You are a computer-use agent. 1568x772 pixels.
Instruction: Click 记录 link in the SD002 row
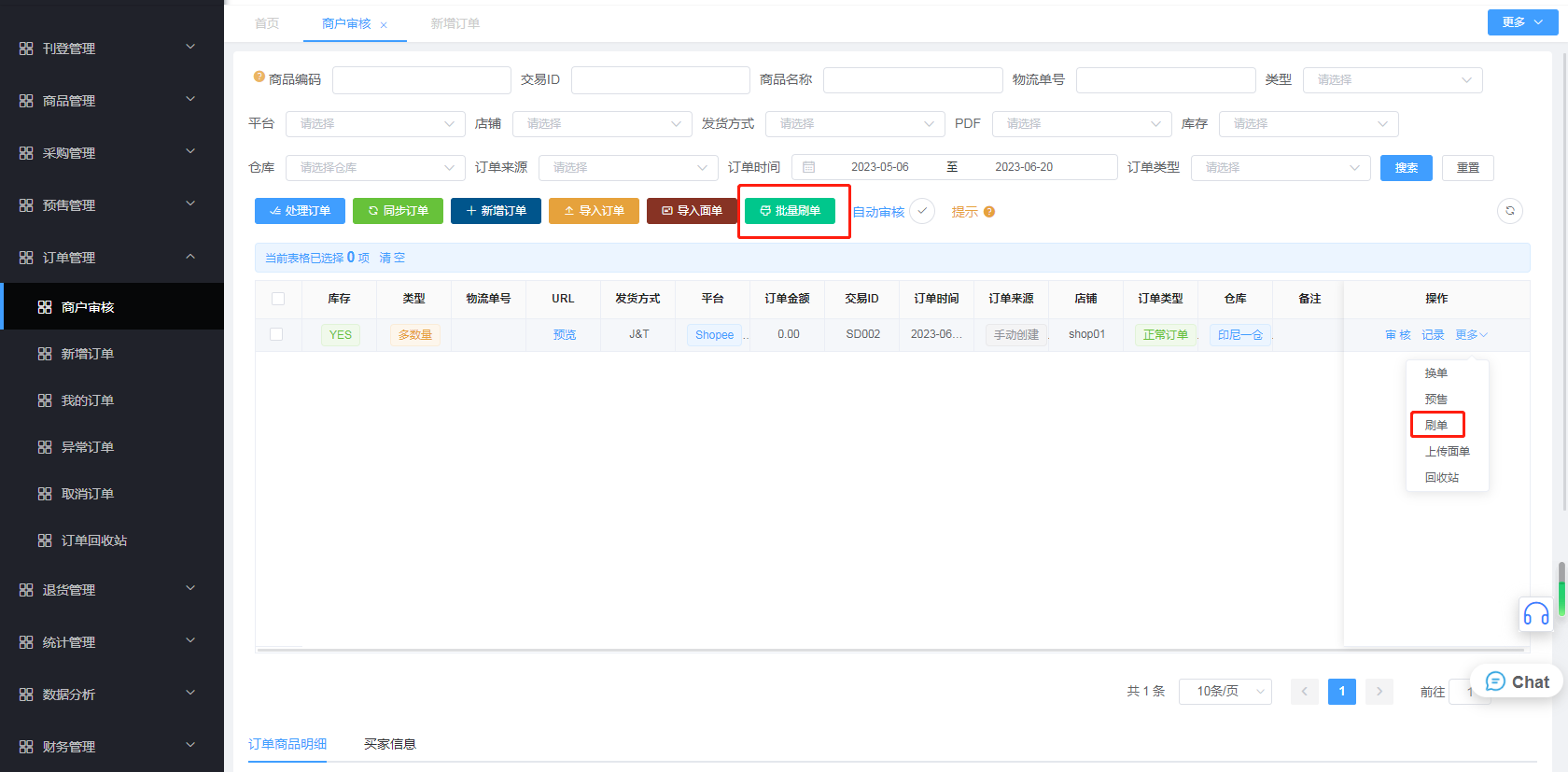coord(1433,335)
